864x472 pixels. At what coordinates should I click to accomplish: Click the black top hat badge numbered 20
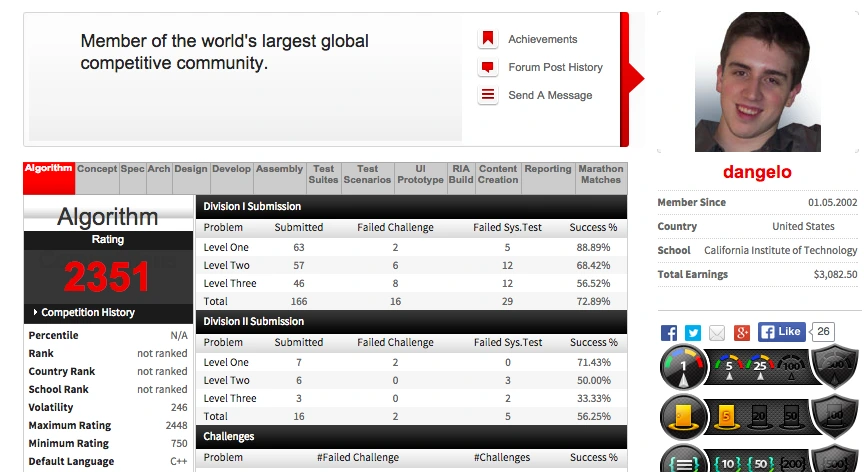coord(759,417)
